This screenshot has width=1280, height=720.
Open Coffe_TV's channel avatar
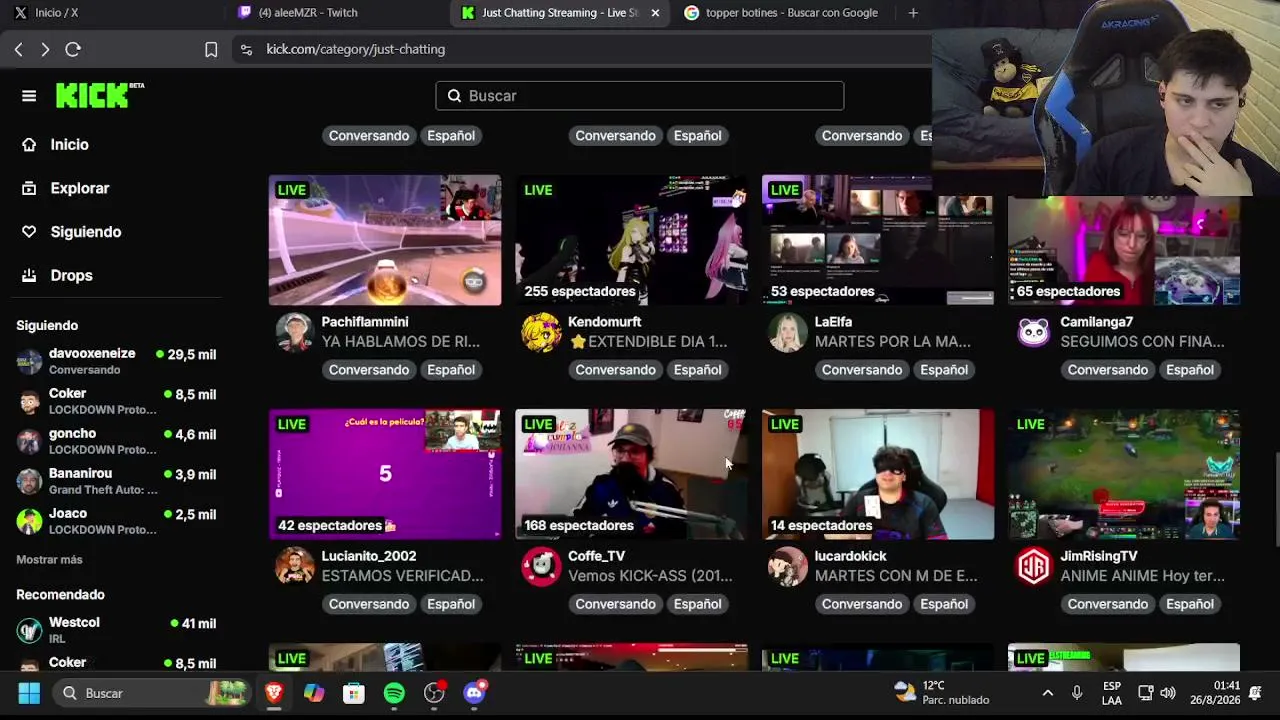(541, 567)
